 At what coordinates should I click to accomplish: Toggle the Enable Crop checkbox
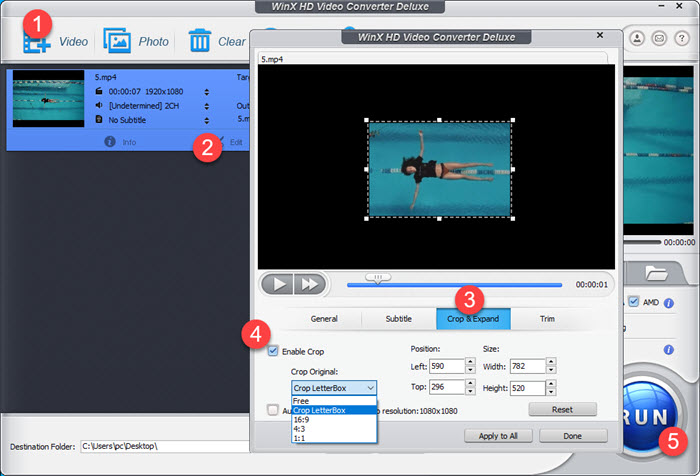point(273,351)
